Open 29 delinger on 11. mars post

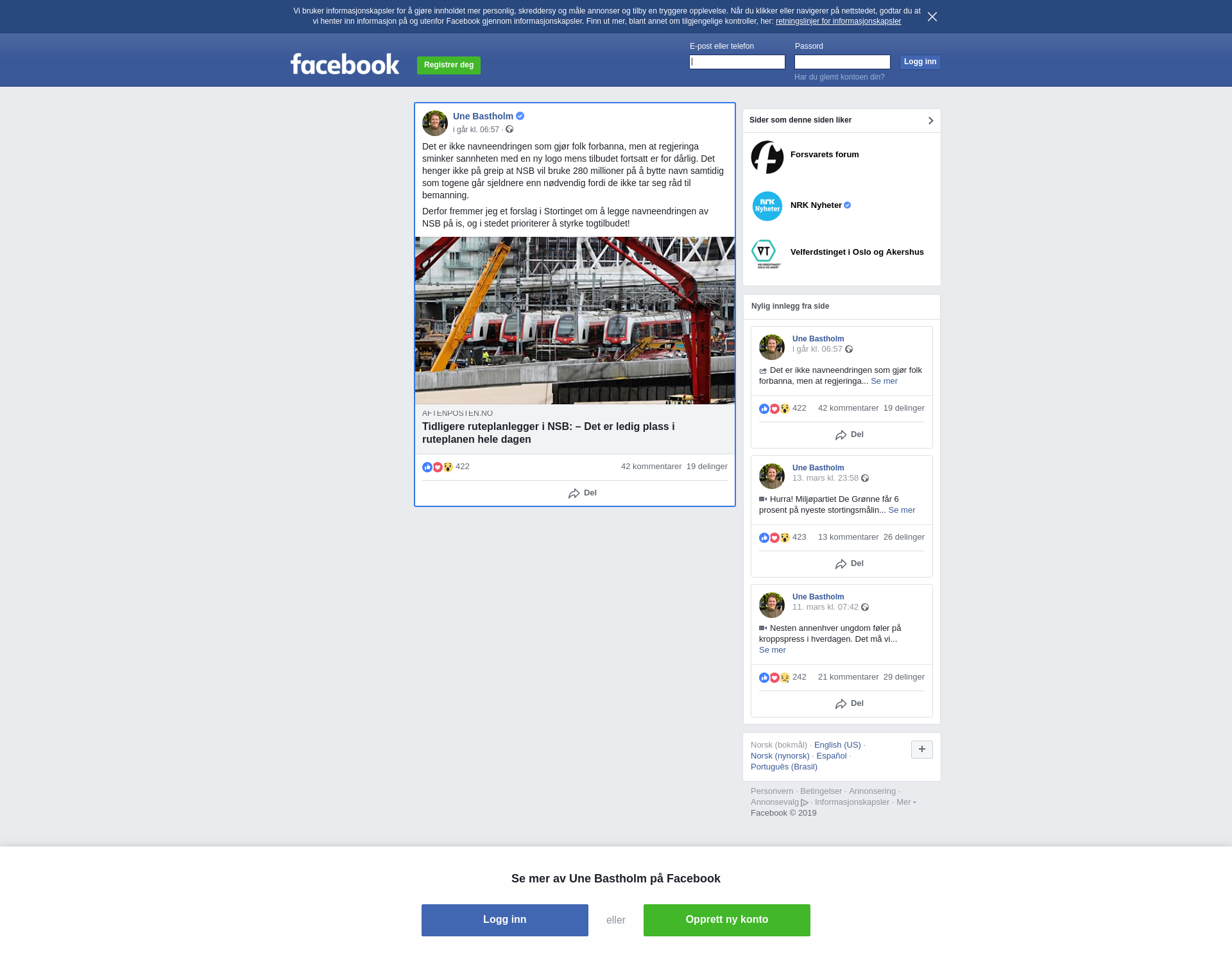coord(904,677)
